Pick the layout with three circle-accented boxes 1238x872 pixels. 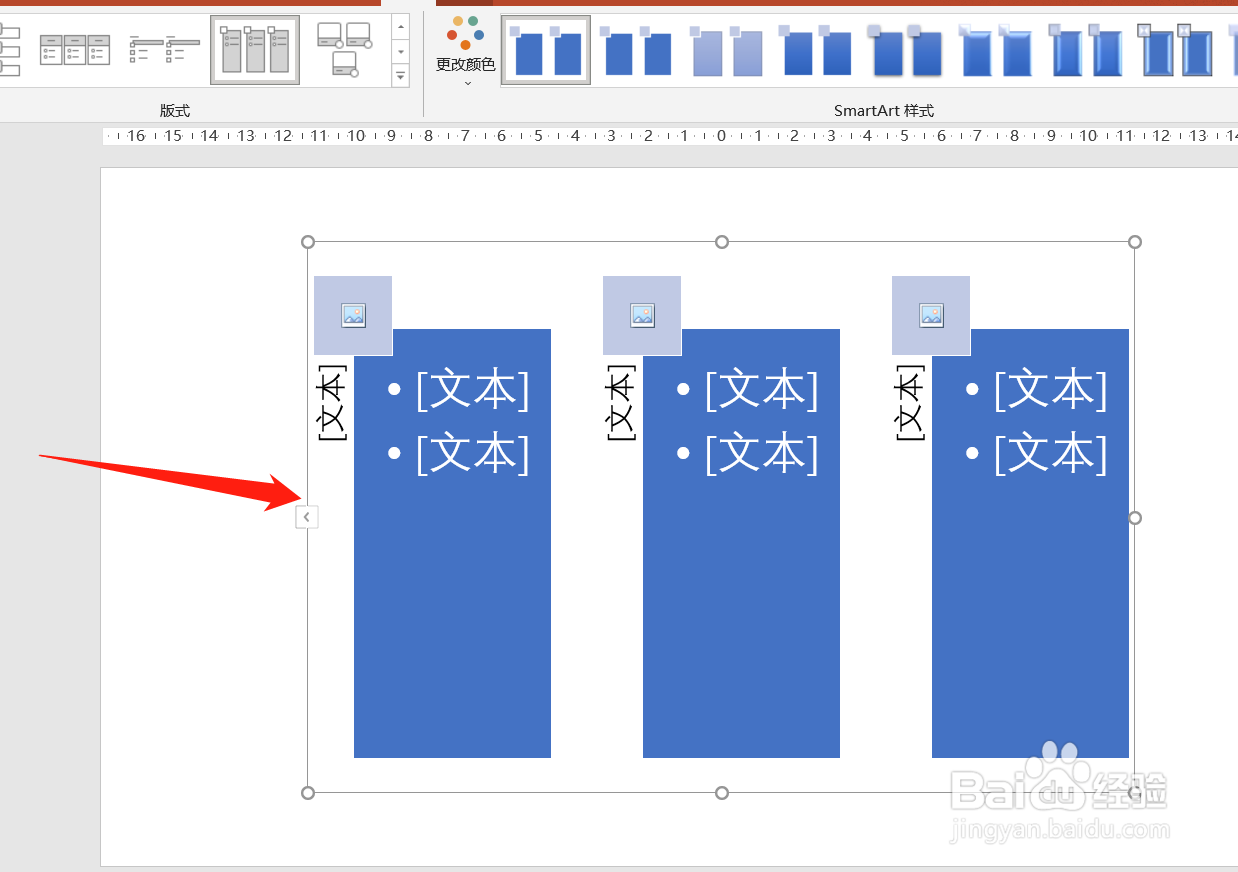coord(344,50)
